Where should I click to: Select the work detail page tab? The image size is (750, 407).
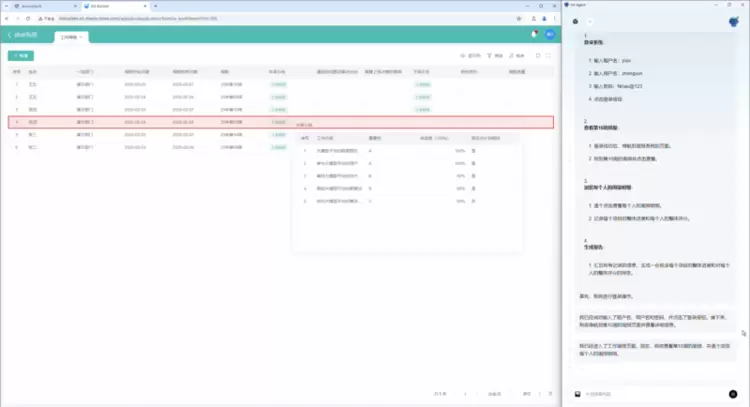72,37
